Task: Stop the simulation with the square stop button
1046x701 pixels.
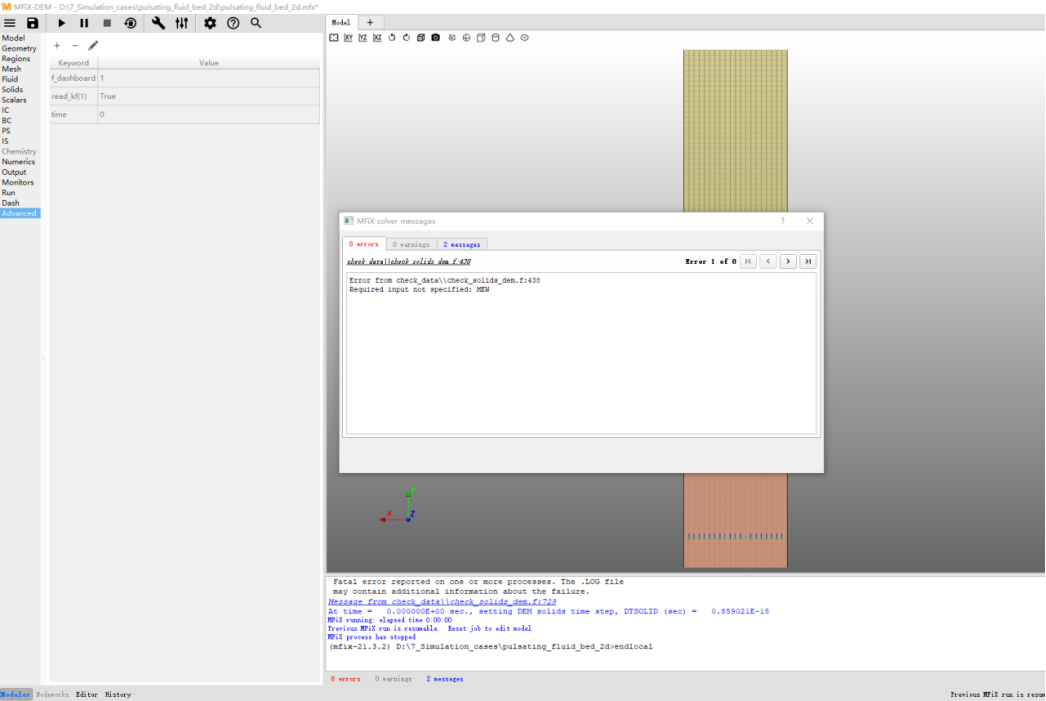Action: tap(107, 23)
